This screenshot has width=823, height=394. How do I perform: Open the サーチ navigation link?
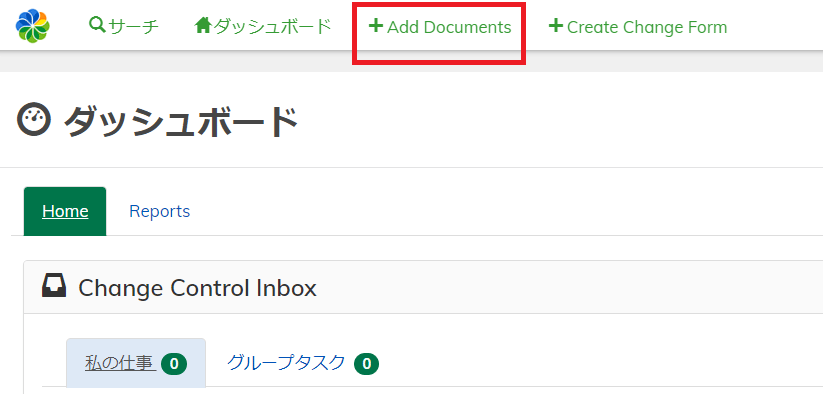point(124,26)
